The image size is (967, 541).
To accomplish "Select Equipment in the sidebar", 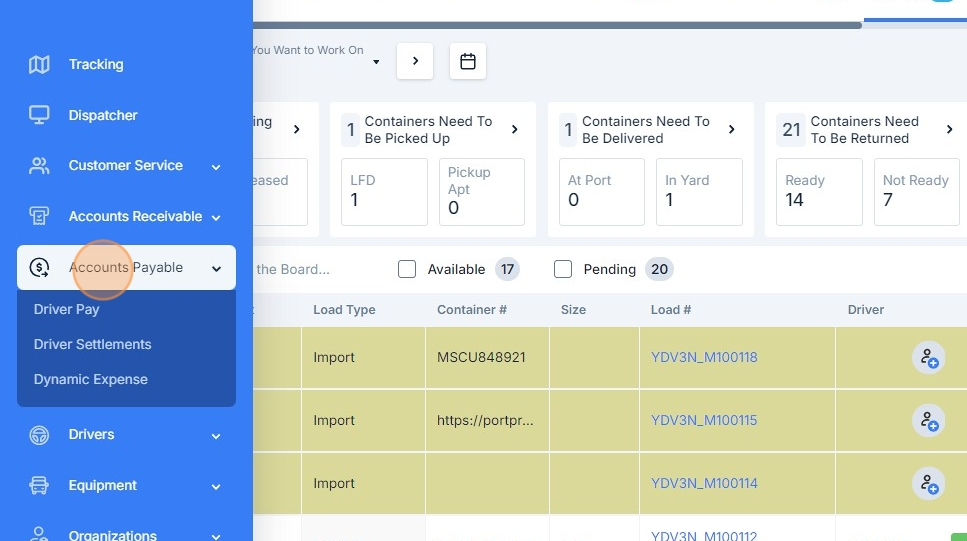I will (x=102, y=485).
